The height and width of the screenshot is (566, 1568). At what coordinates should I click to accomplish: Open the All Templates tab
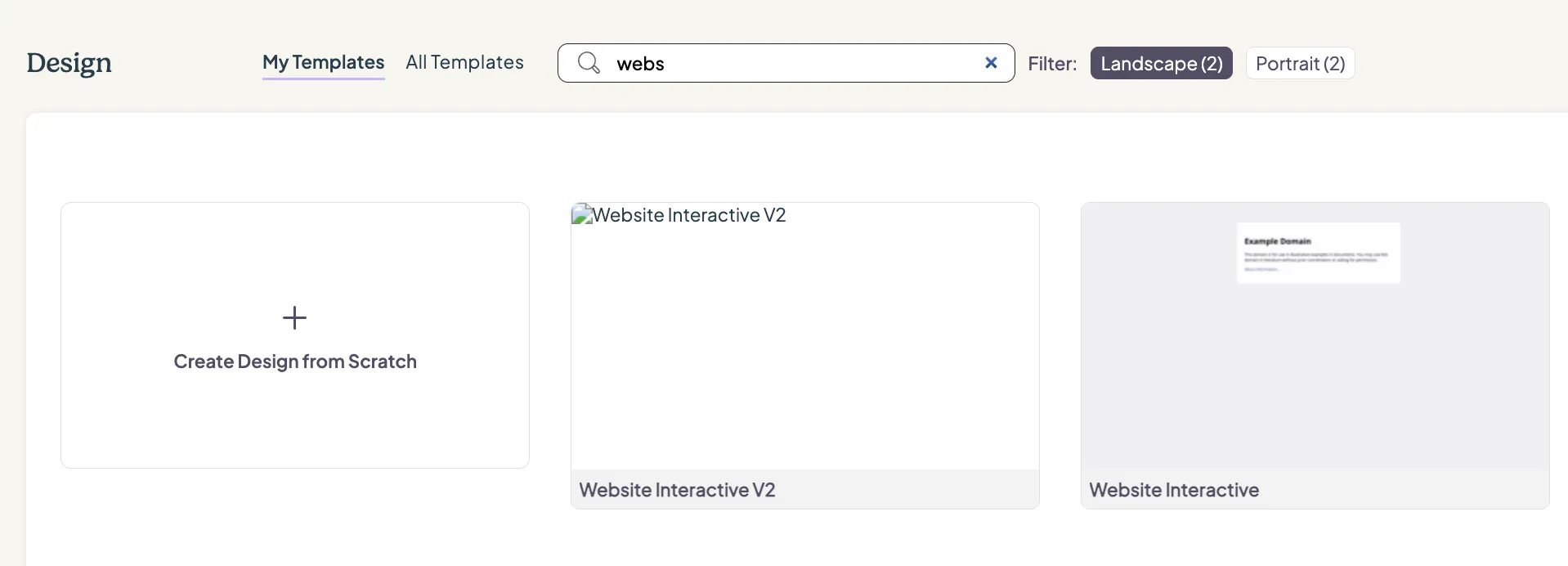464,62
